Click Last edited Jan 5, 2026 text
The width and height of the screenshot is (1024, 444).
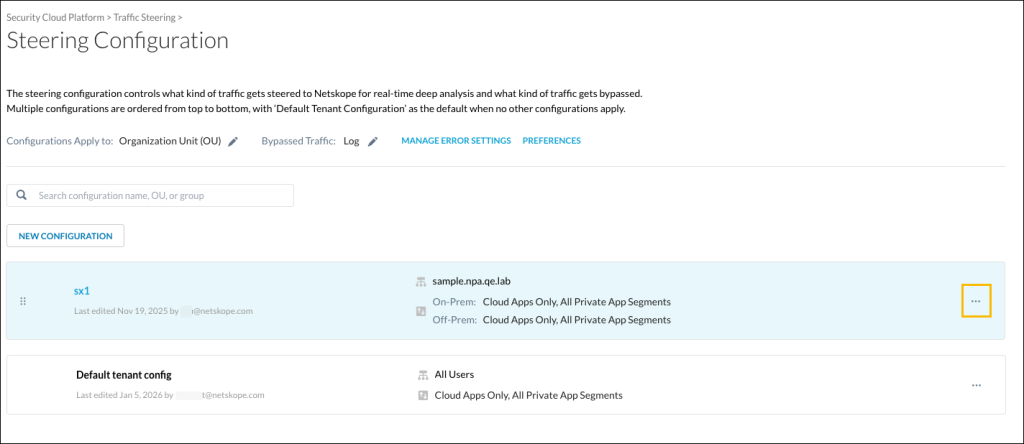click(170, 395)
